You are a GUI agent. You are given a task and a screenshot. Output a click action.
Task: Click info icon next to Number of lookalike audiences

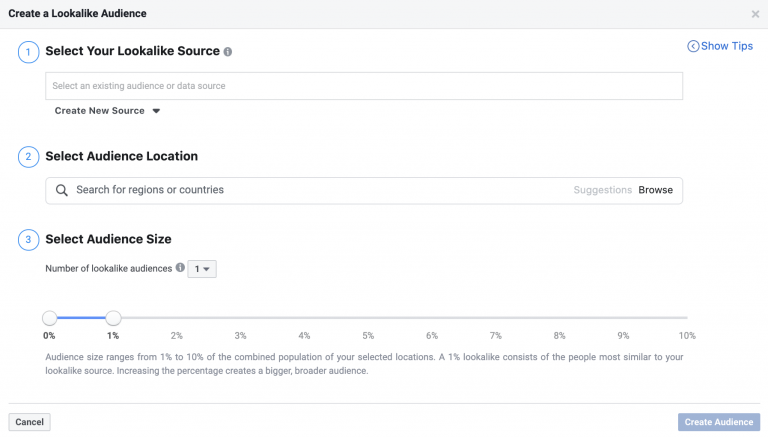point(180,268)
